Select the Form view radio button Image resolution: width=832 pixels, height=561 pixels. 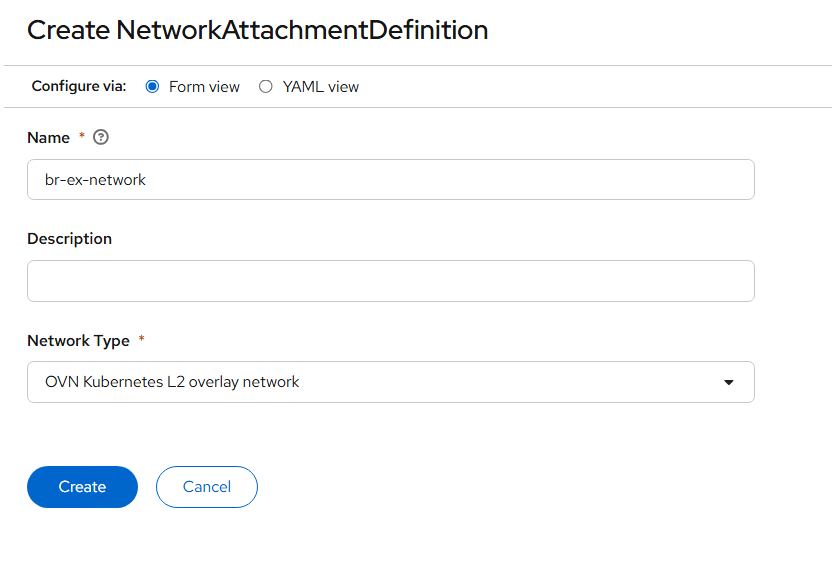click(153, 87)
